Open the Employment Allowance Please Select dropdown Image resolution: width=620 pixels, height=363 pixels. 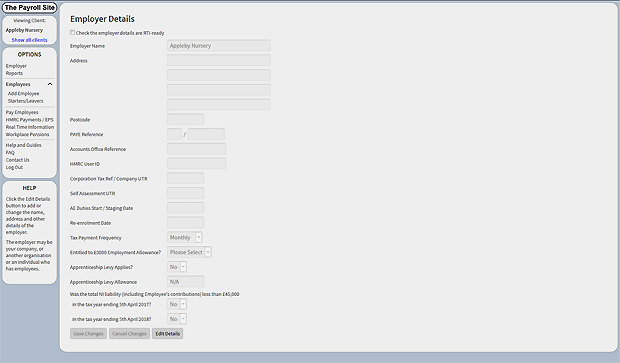click(x=189, y=252)
